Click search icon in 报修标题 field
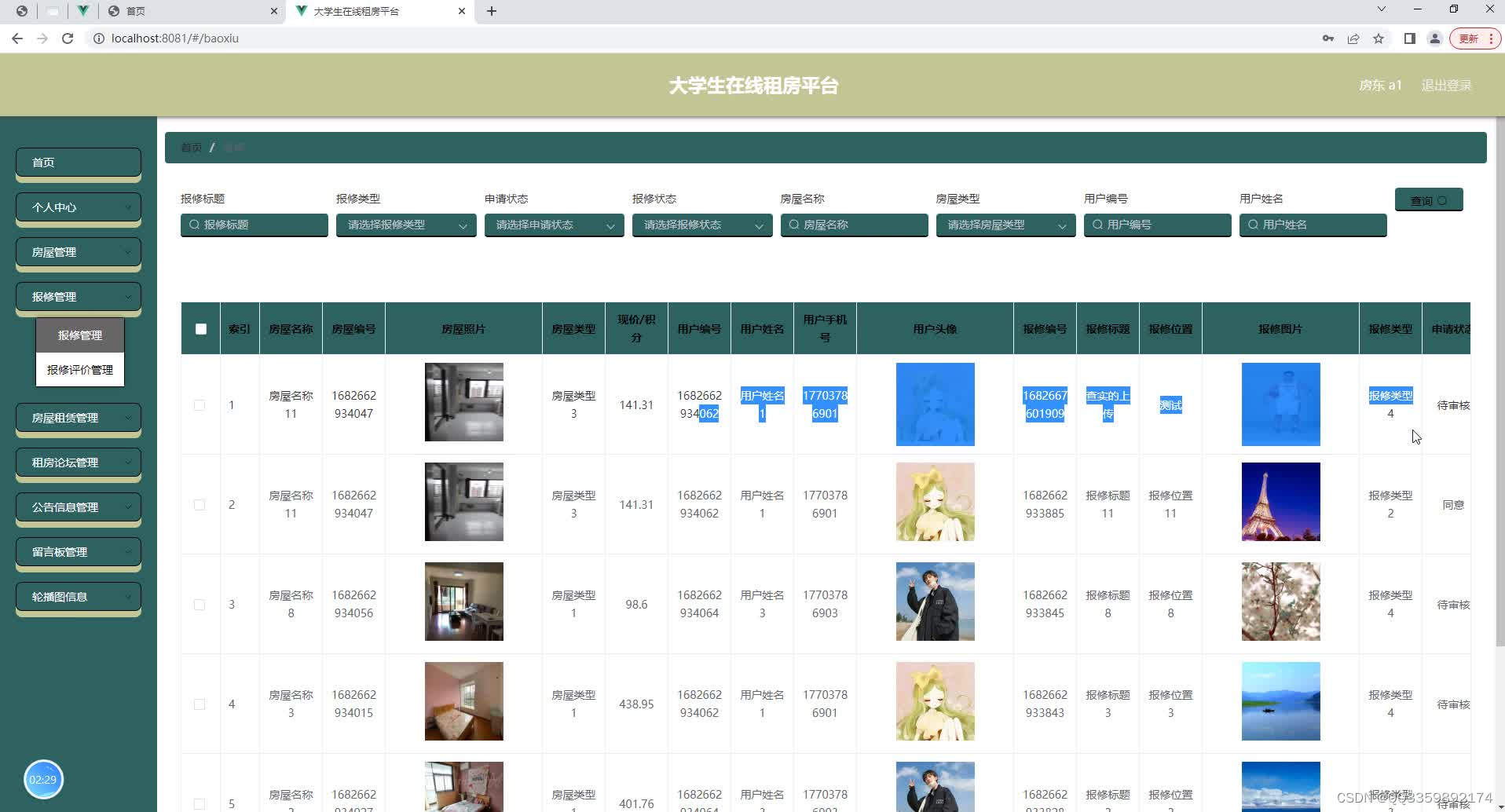The image size is (1505, 812). click(194, 225)
